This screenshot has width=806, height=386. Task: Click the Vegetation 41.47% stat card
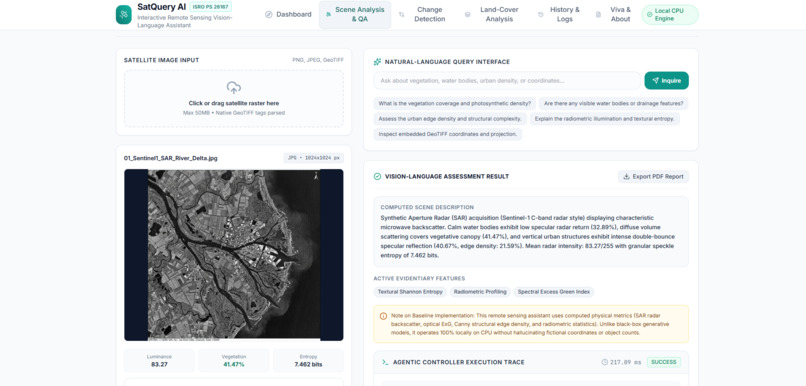tap(234, 360)
